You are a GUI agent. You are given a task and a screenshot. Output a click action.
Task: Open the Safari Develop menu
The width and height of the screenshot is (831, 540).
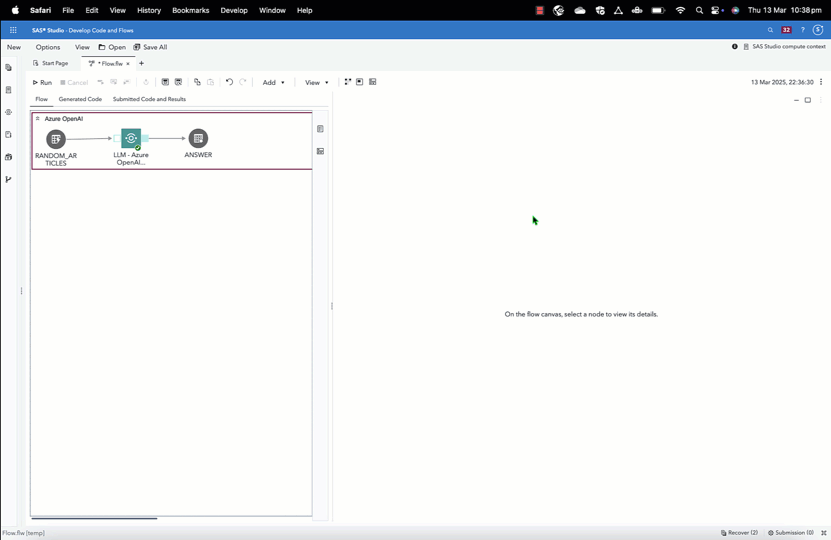[x=234, y=10]
